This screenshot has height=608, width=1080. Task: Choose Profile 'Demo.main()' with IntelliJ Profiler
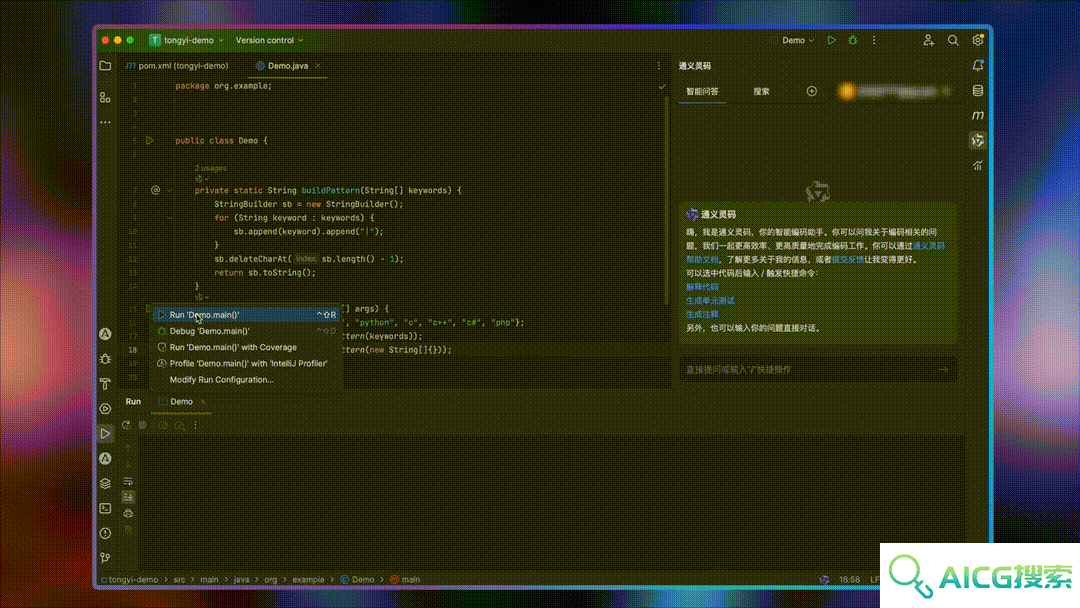coord(247,364)
